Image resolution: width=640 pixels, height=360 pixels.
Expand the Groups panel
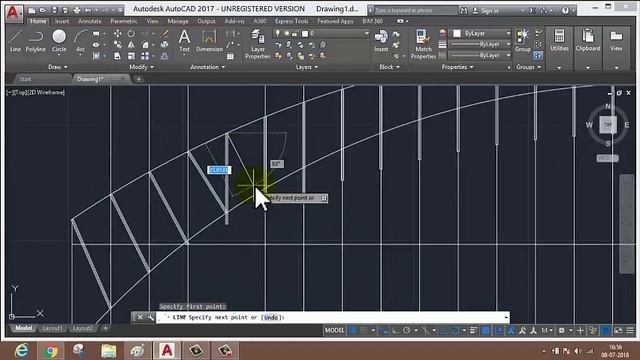(x=529, y=67)
